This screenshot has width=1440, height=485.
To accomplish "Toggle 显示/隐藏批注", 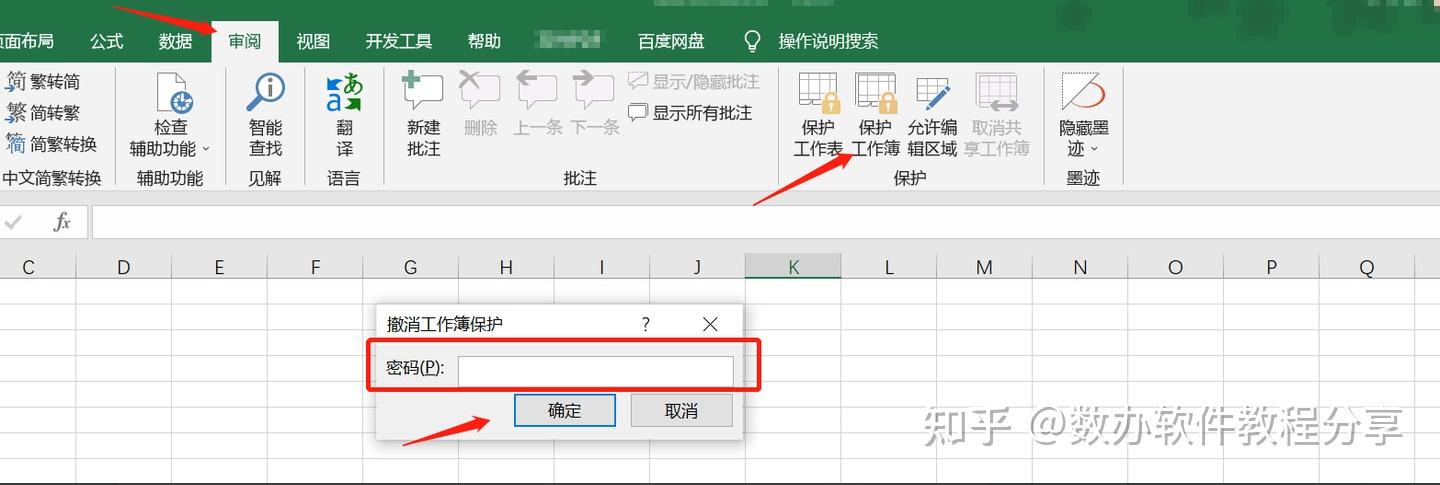I will (694, 82).
